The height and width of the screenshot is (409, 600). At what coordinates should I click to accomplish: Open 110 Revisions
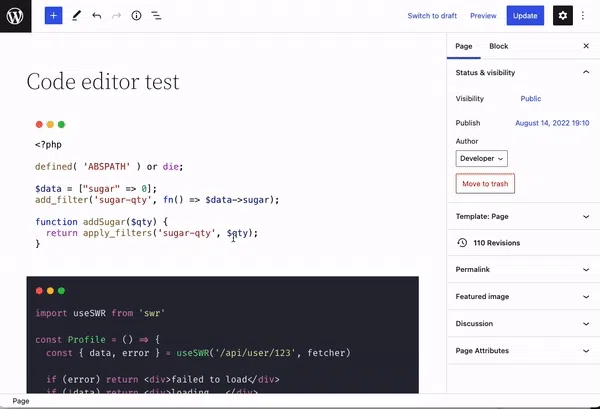pos(523,243)
